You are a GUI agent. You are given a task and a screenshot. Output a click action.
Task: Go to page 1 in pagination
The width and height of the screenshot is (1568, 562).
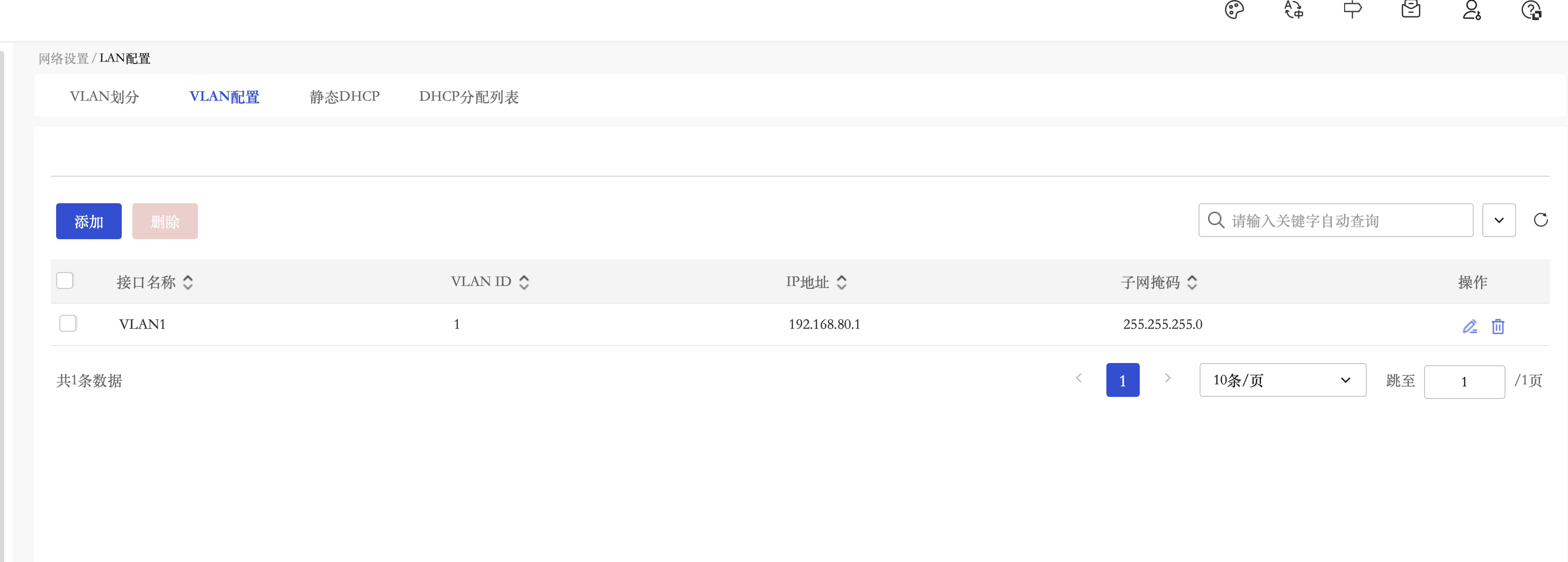[1122, 380]
